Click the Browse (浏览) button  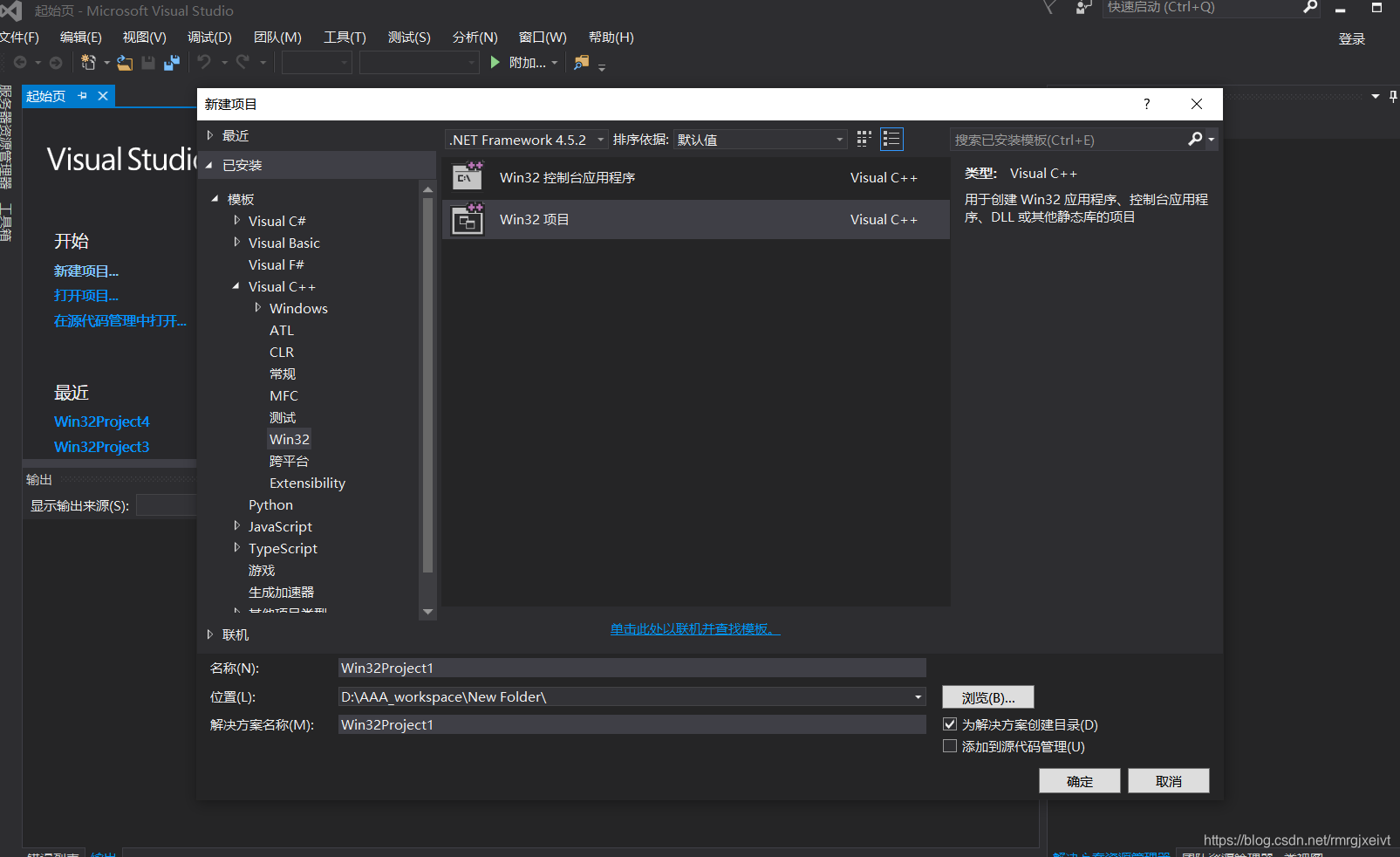coord(987,697)
